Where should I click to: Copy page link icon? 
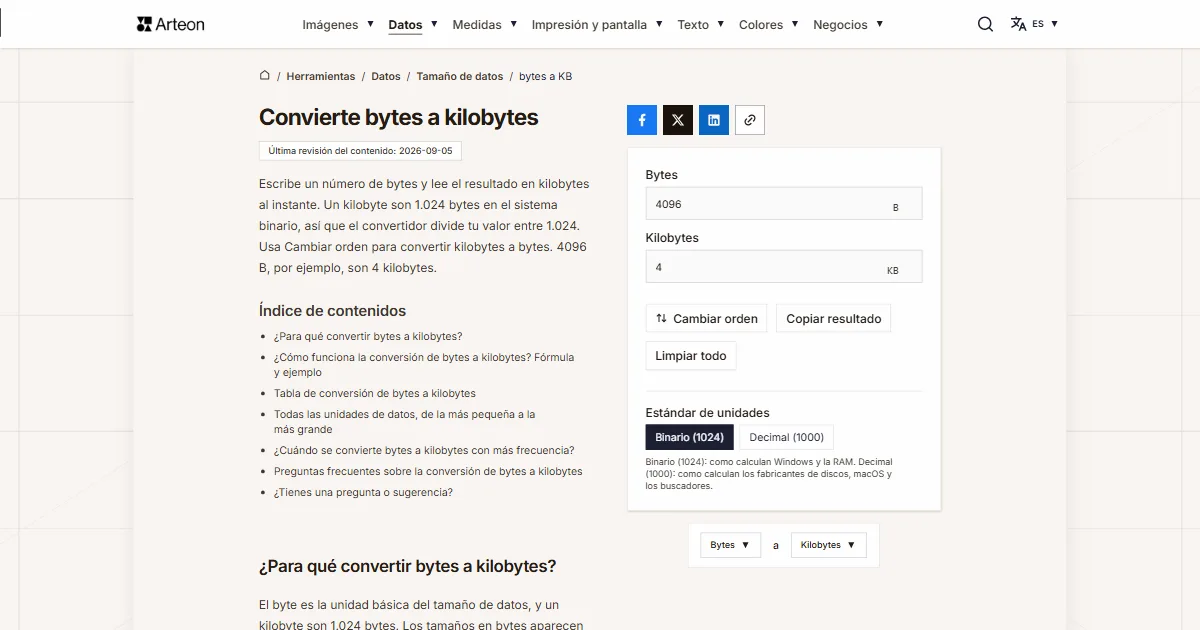click(750, 120)
